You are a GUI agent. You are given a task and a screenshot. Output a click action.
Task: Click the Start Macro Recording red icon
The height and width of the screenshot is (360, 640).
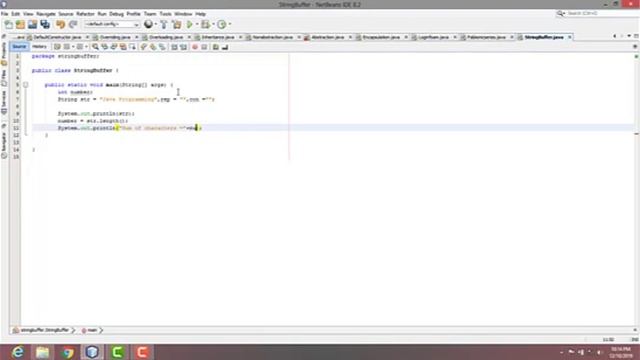coord(195,47)
